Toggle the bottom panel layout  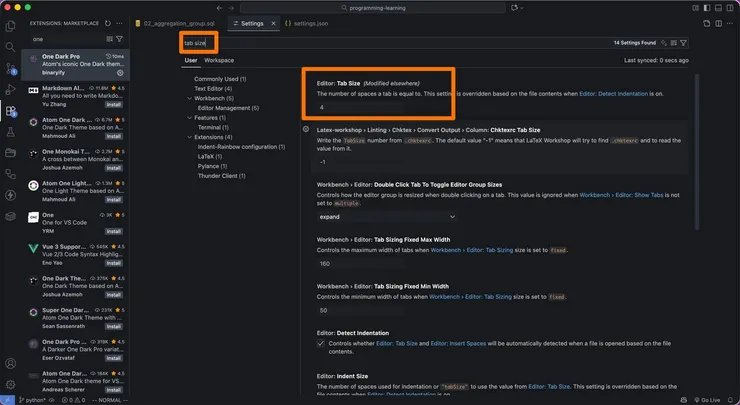pos(718,8)
